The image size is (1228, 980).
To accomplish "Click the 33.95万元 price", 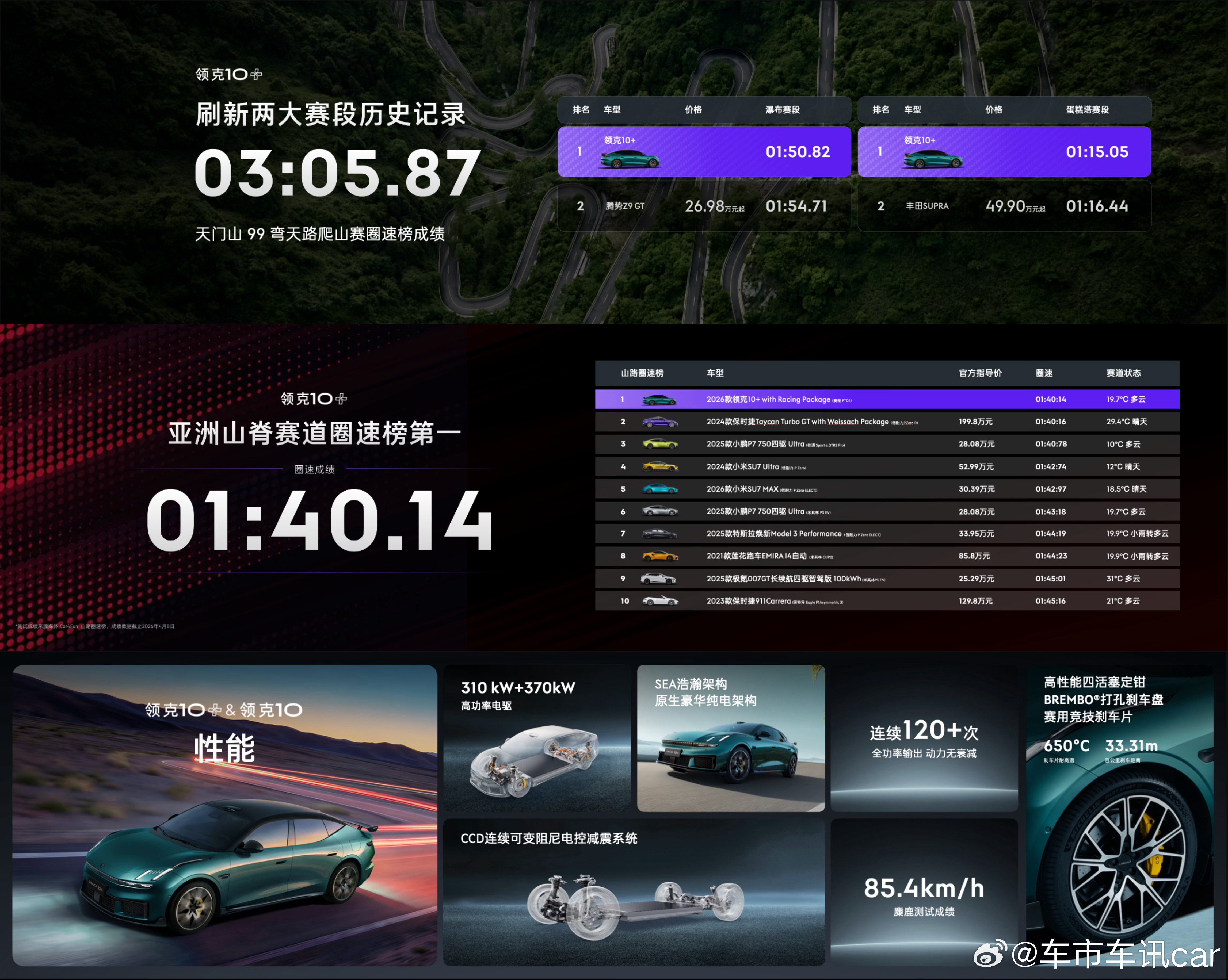I will tap(976, 534).
